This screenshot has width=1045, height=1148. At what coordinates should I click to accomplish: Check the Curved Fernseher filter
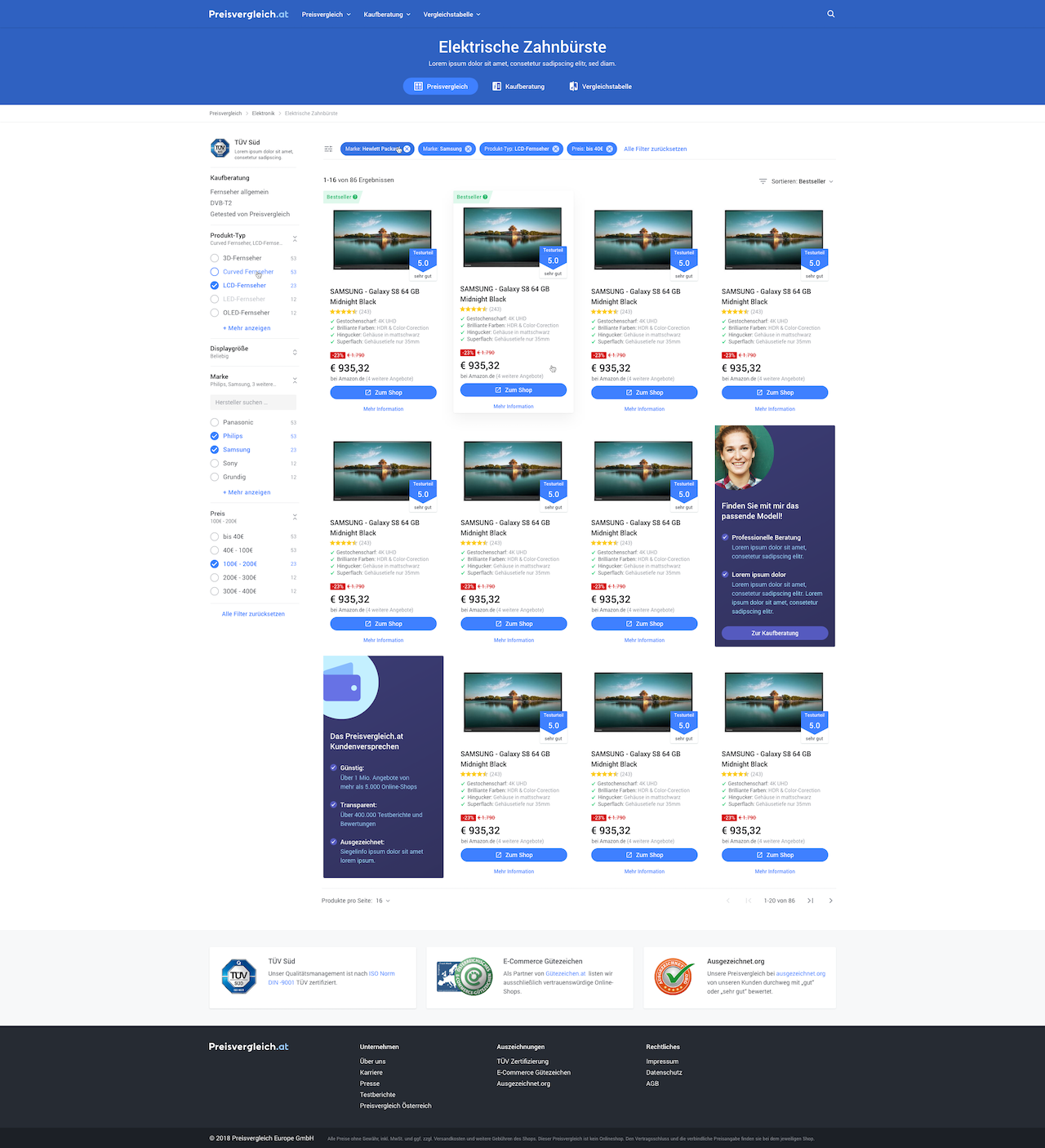point(215,272)
